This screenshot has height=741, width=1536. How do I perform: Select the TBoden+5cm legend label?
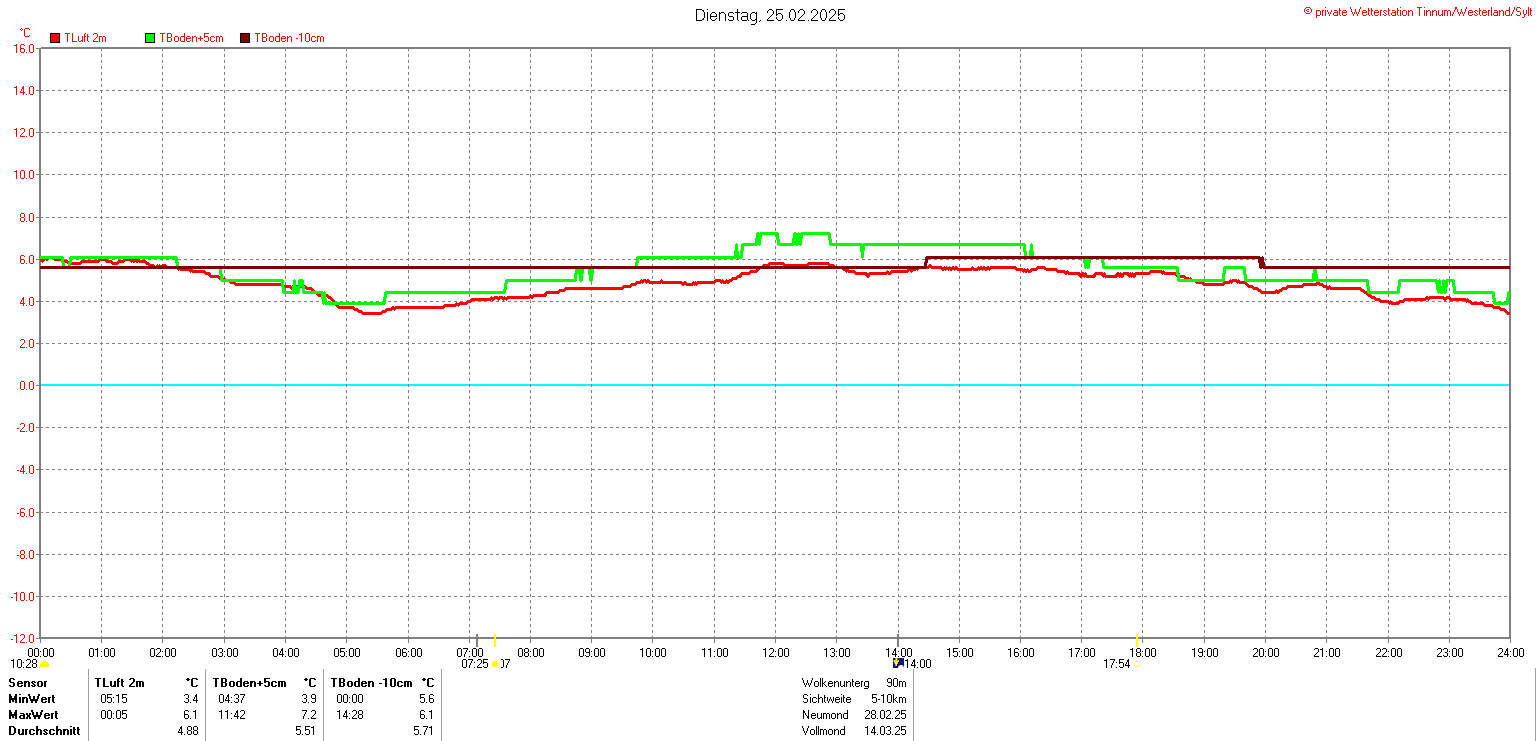pyautogui.click(x=191, y=38)
